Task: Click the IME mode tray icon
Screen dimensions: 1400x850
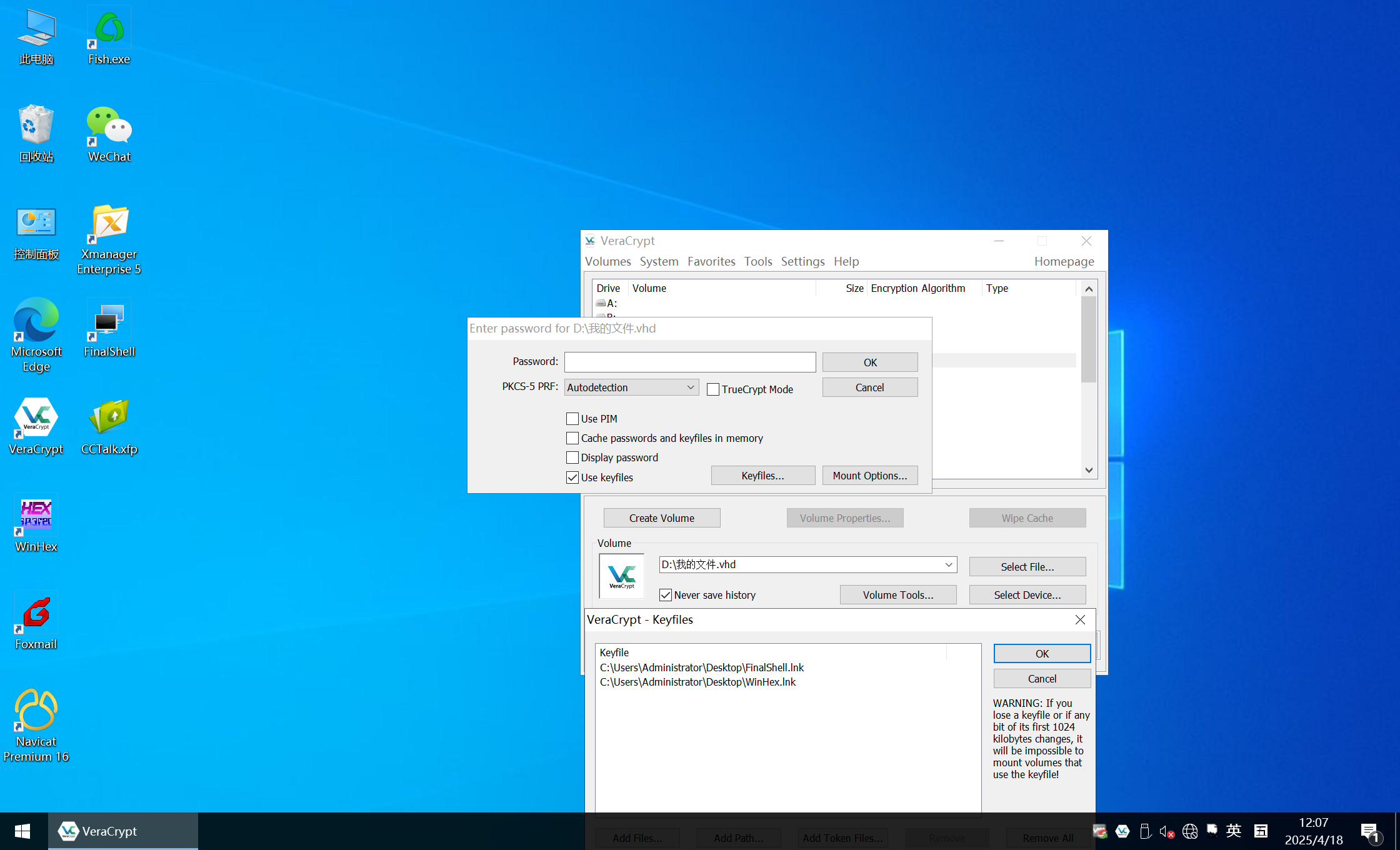Action: coord(1261,831)
